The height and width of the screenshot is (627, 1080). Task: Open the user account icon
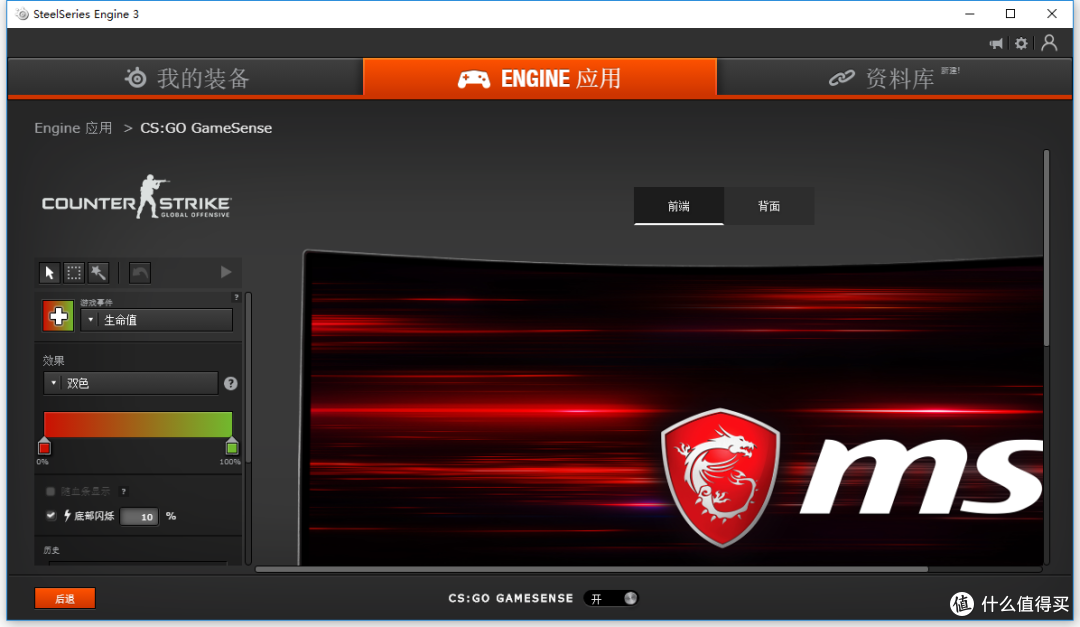click(1049, 43)
